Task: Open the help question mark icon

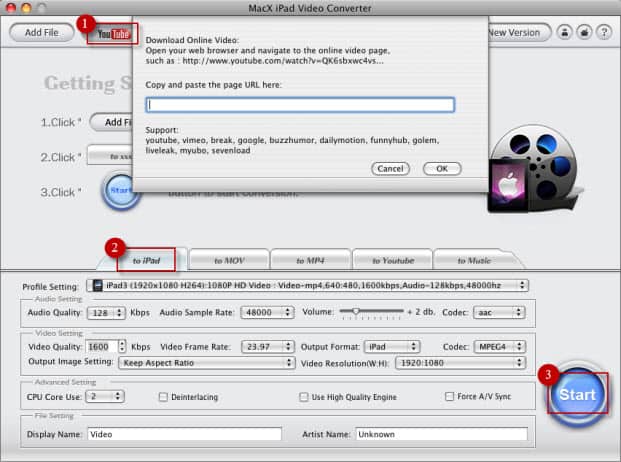Action: tap(604, 32)
